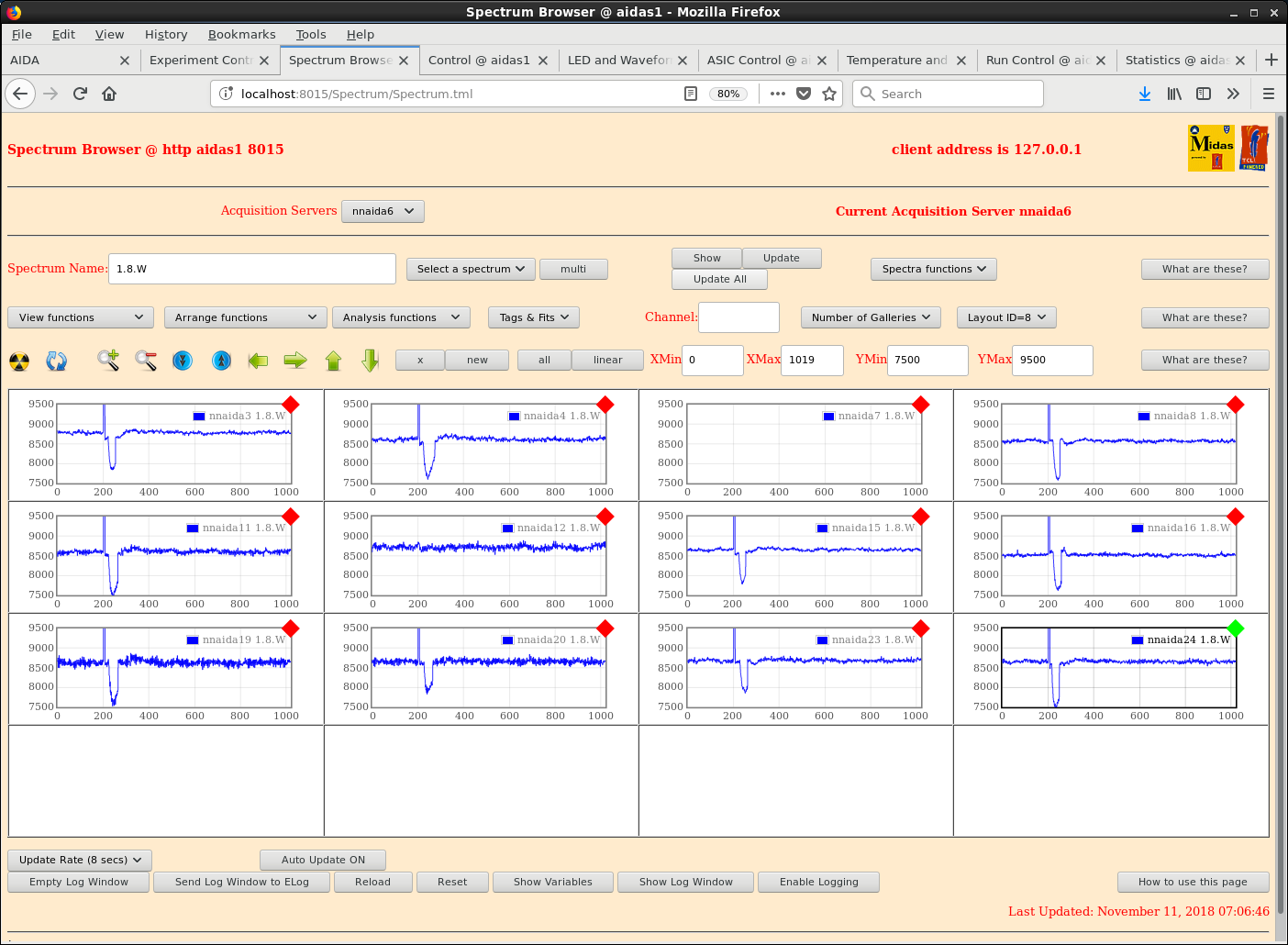
Task: Click the Spectrum Name input field
Action: [x=252, y=269]
